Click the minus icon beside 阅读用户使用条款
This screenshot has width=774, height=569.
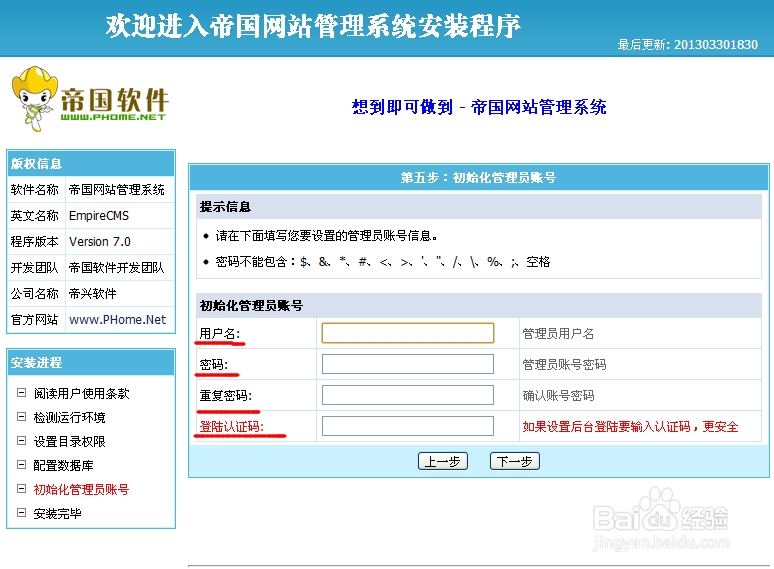(21, 393)
